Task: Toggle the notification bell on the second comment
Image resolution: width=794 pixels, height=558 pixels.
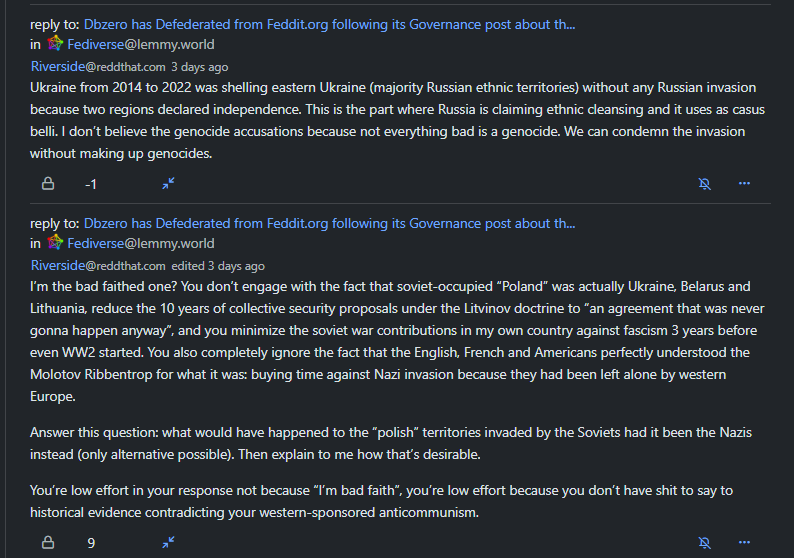Action: coord(704,543)
